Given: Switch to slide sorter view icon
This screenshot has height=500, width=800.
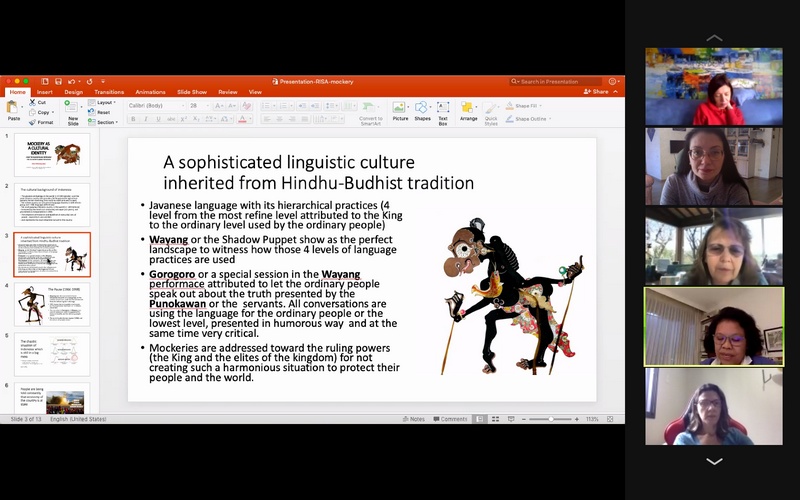Looking at the screenshot, I should [494, 419].
